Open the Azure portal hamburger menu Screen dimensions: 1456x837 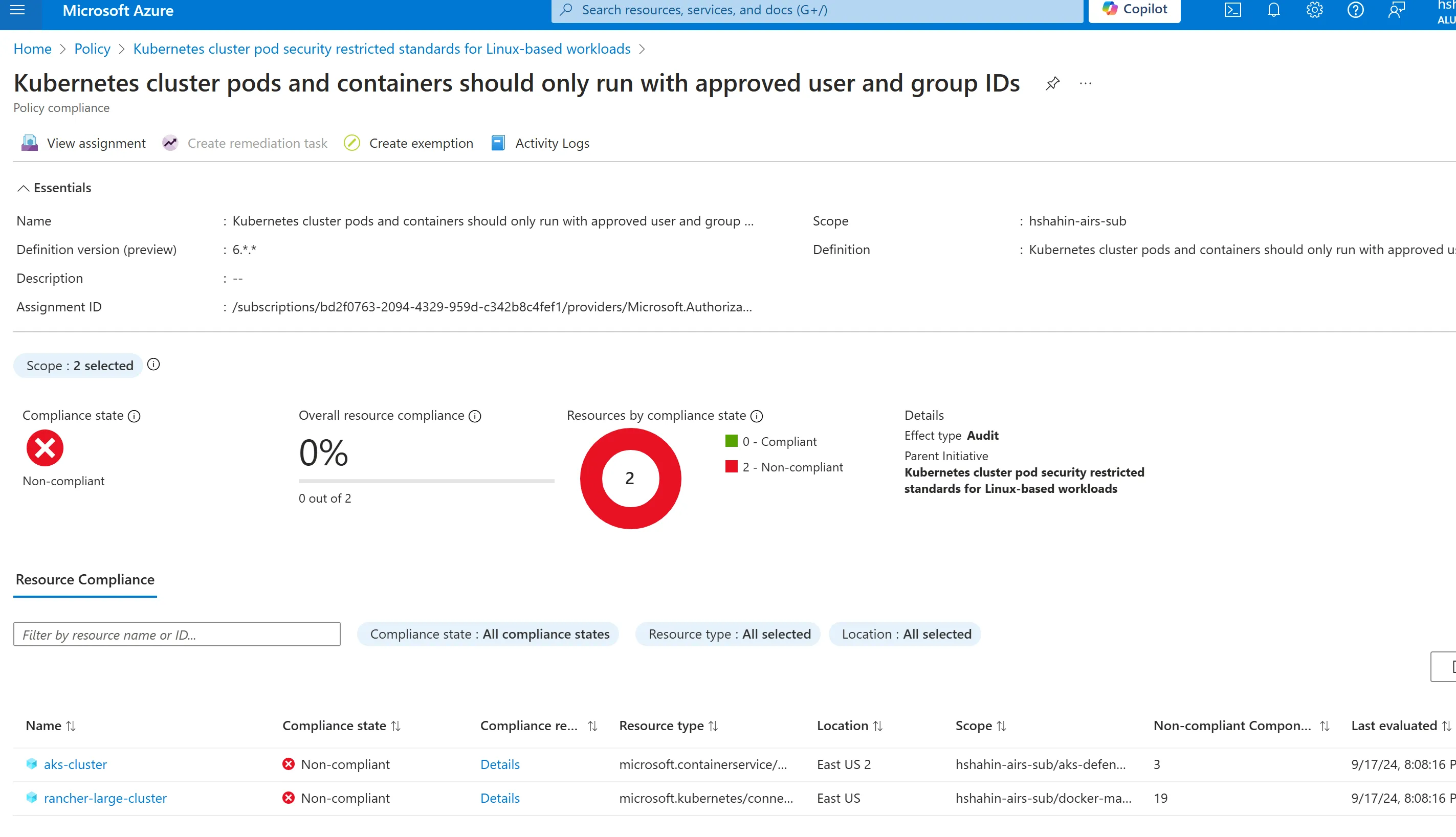point(18,10)
